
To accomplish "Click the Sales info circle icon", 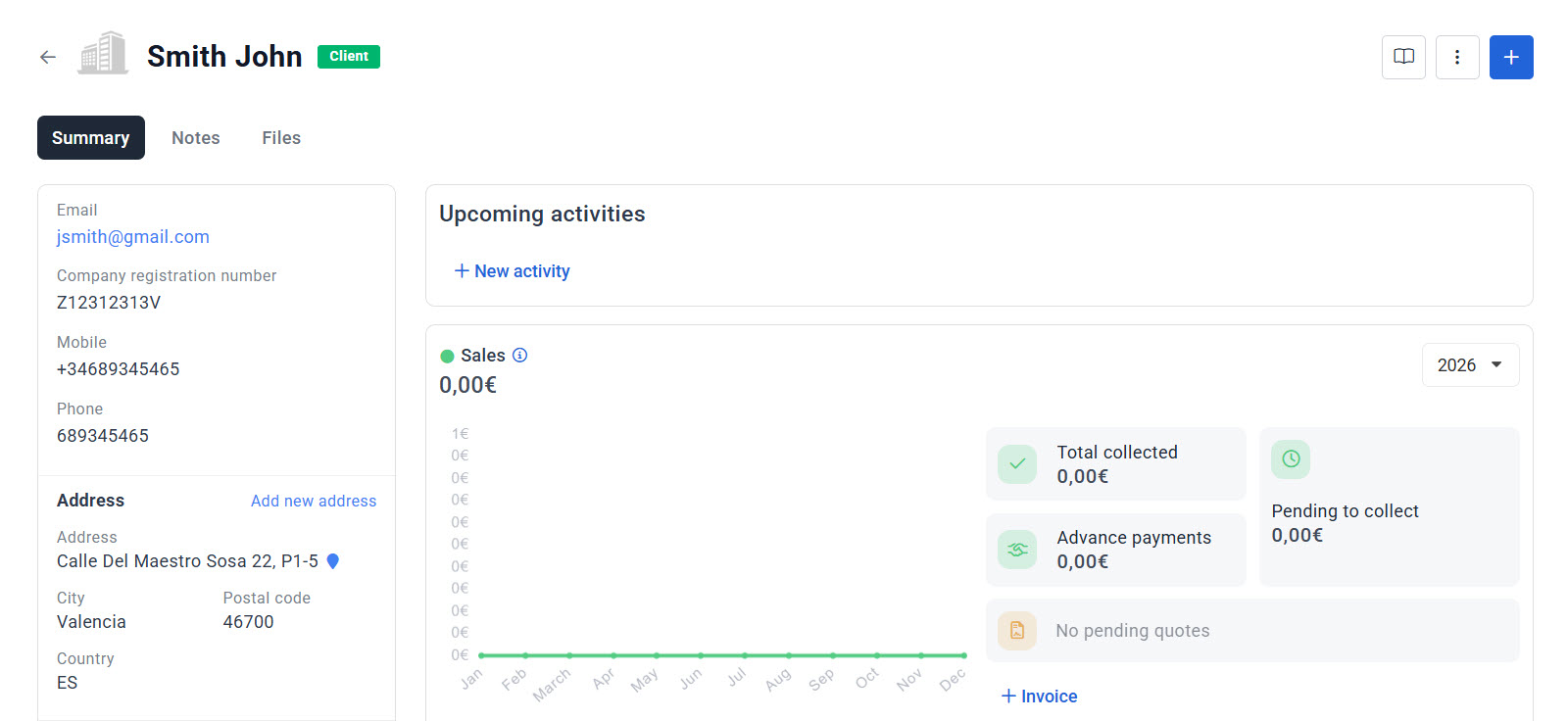I will pyautogui.click(x=520, y=356).
